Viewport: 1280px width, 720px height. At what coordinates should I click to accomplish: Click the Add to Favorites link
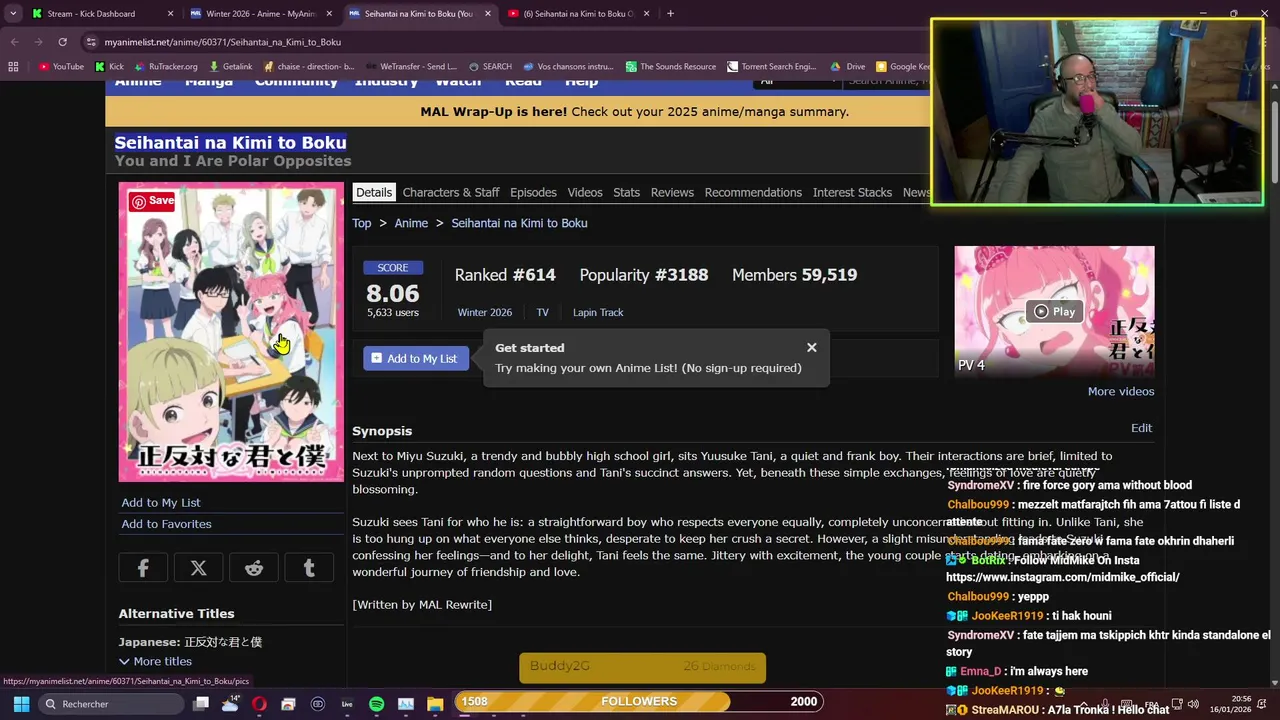[166, 524]
